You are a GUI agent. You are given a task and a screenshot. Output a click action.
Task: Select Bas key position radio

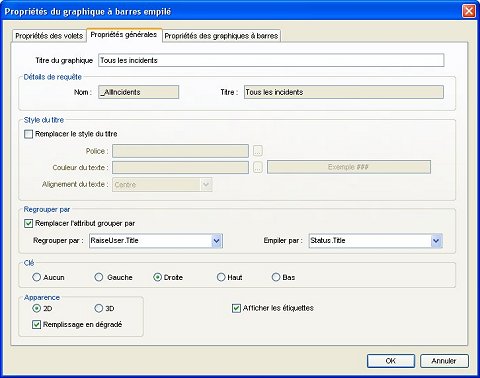click(276, 277)
